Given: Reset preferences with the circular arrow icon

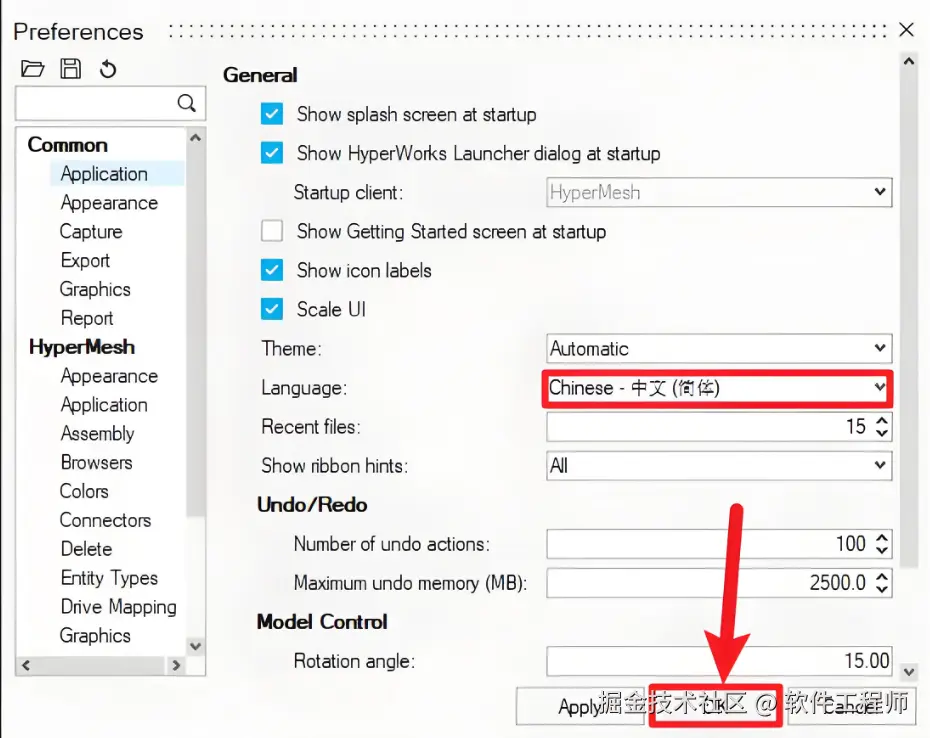Looking at the screenshot, I should coord(108,69).
